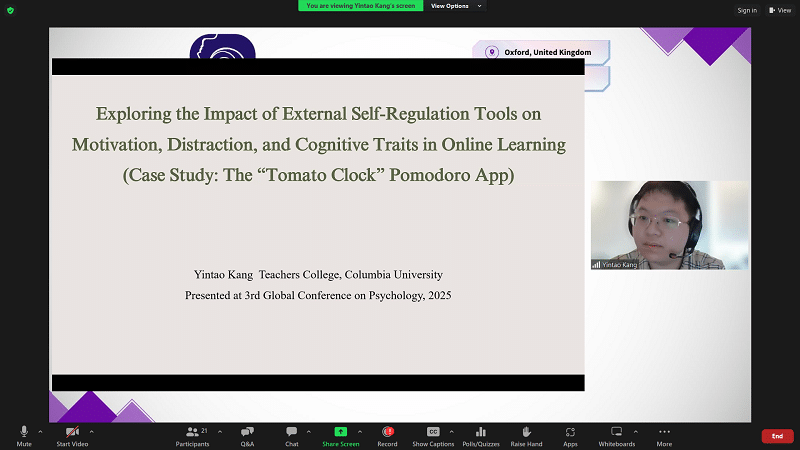Open Whiteboards
Screen dimensions: 800x450
(617, 434)
